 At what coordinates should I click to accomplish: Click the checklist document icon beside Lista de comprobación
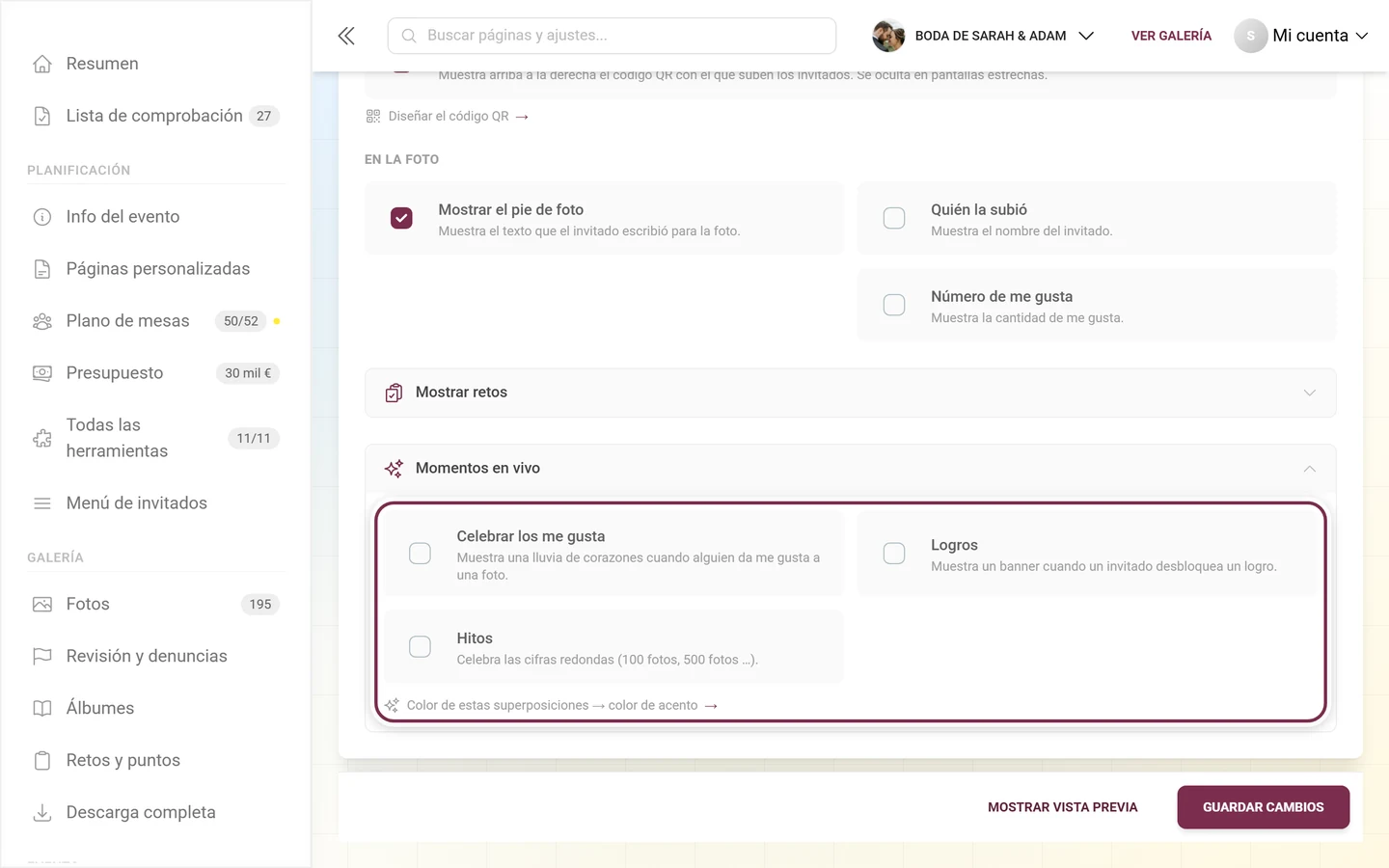tap(42, 116)
